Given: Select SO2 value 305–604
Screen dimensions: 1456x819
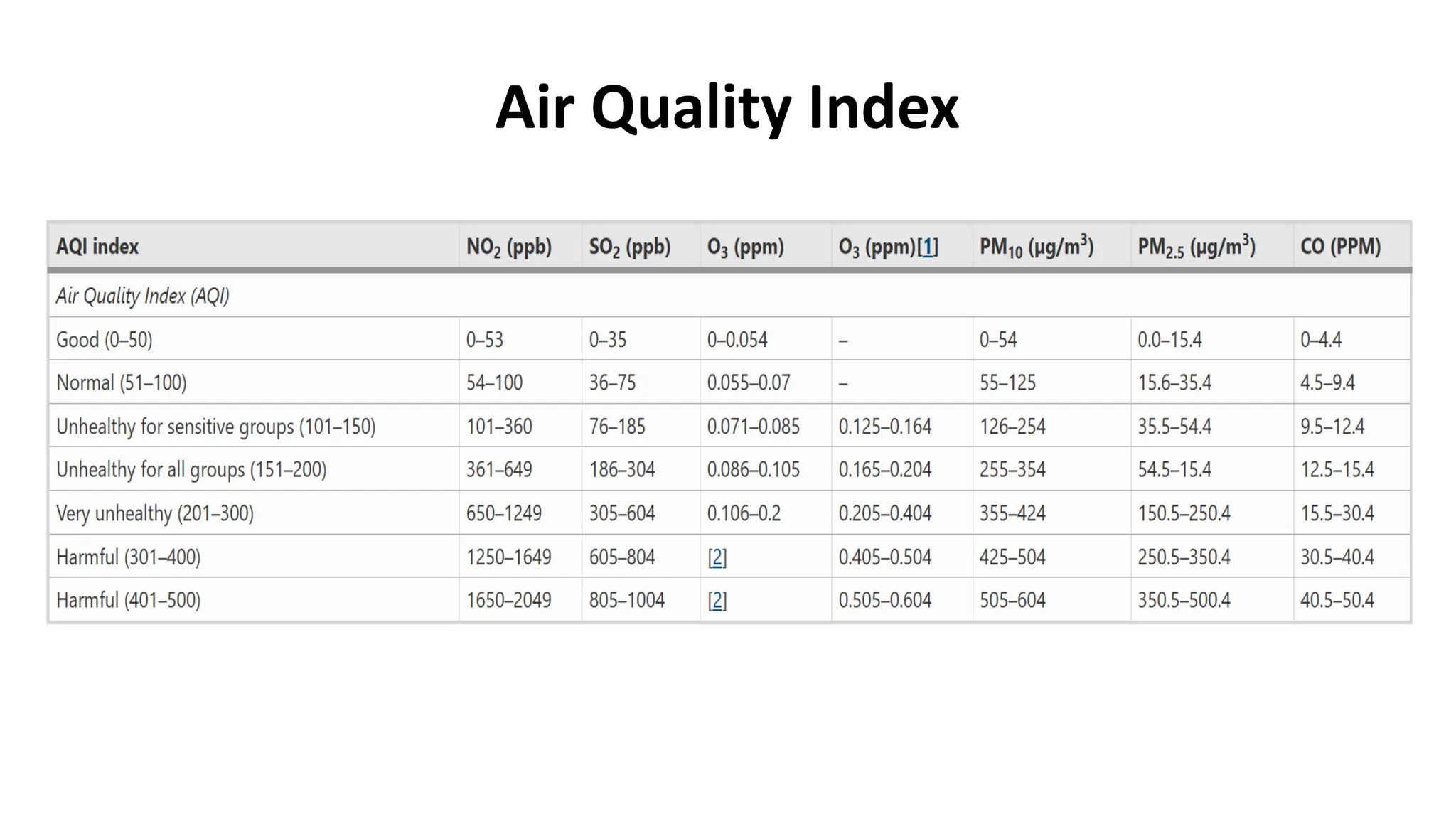Looking at the screenshot, I should point(622,513).
